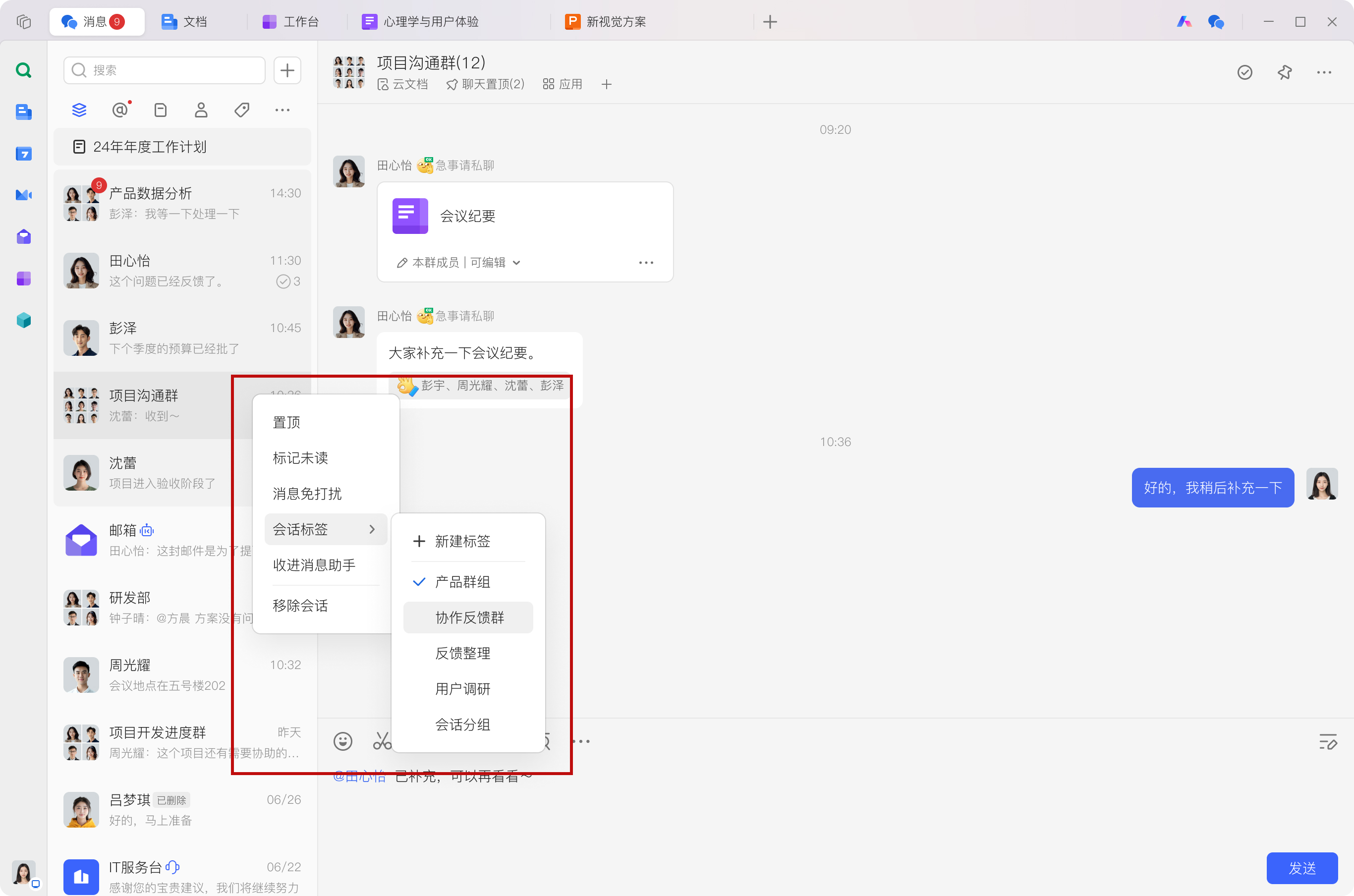
Task: Open more options on 会议纪要 card
Action: tap(646, 262)
